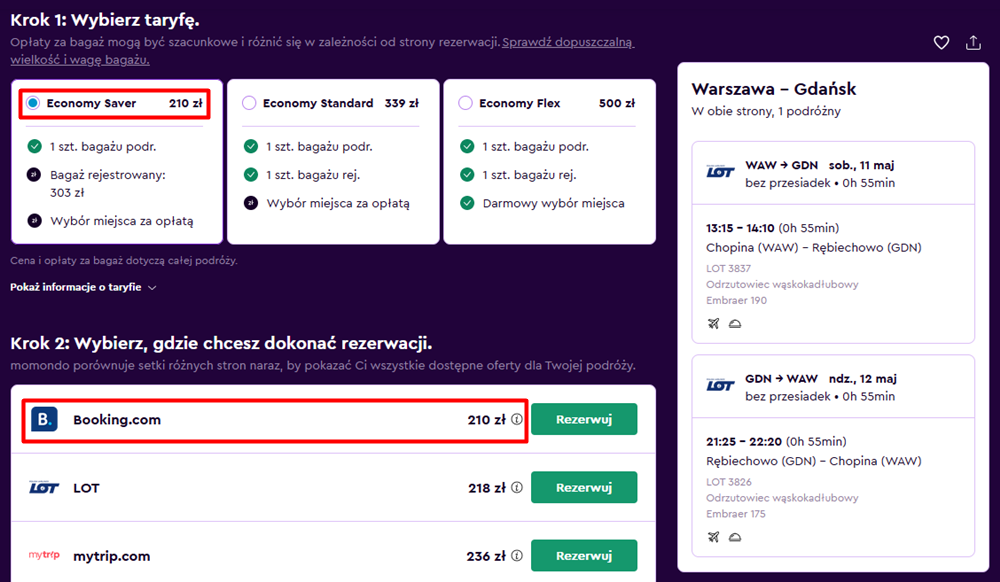1000x582 pixels.
Task: Click green check for Economy Flex checked bag
Action: 467,175
